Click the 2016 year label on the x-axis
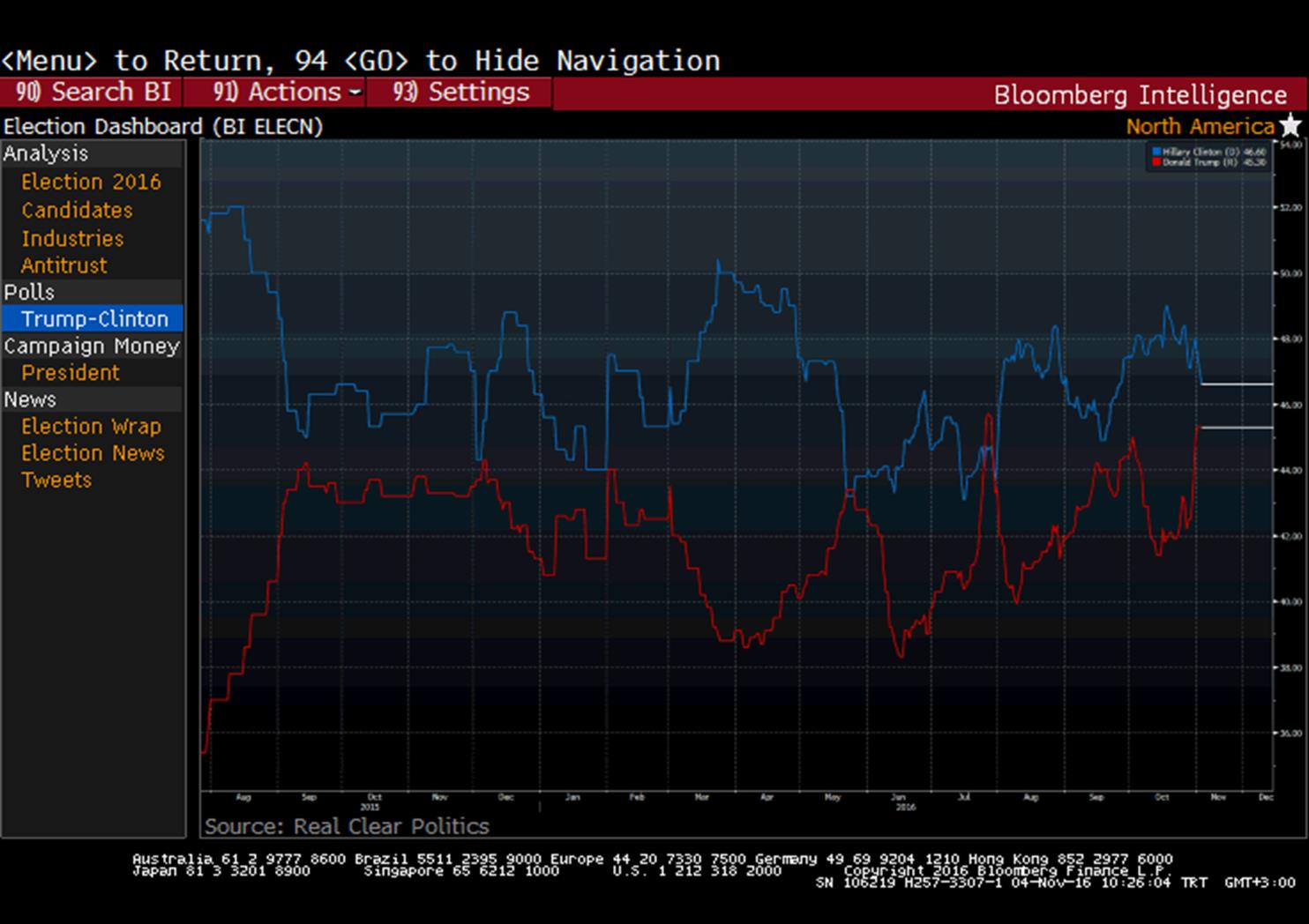Screen dimensions: 1309x924 point(905,807)
